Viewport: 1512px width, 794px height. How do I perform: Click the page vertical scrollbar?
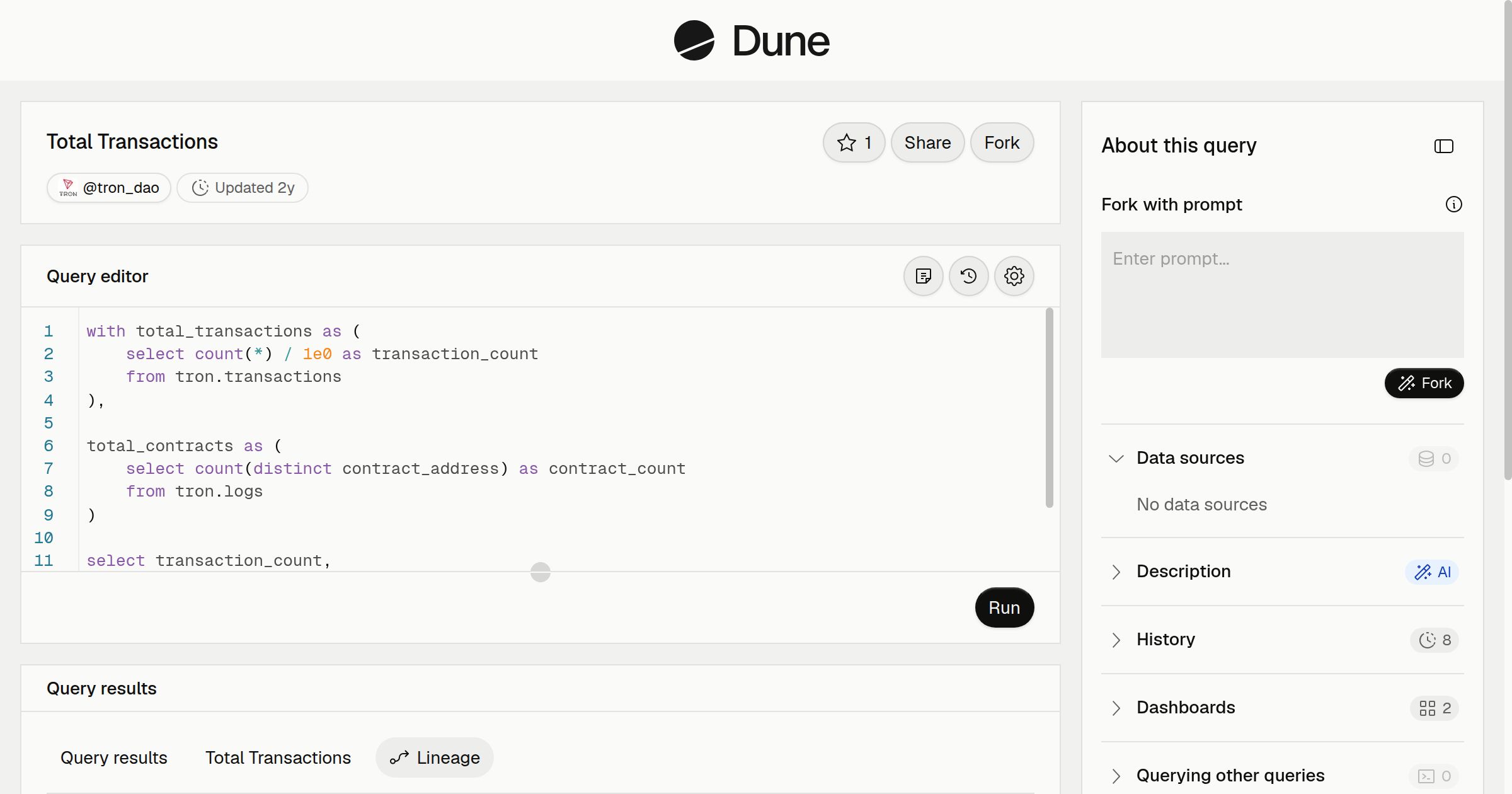pos(1508,239)
